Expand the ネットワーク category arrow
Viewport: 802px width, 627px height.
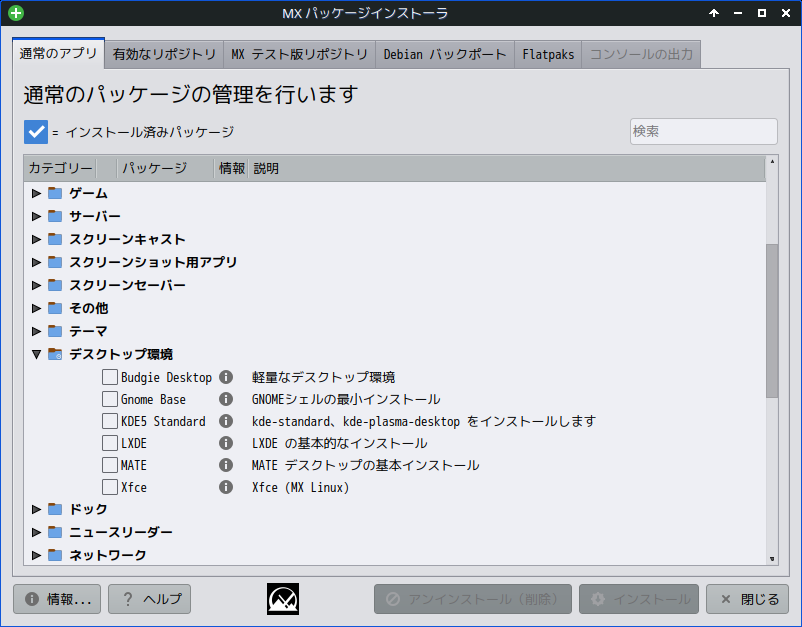pyautogui.click(x=36, y=555)
